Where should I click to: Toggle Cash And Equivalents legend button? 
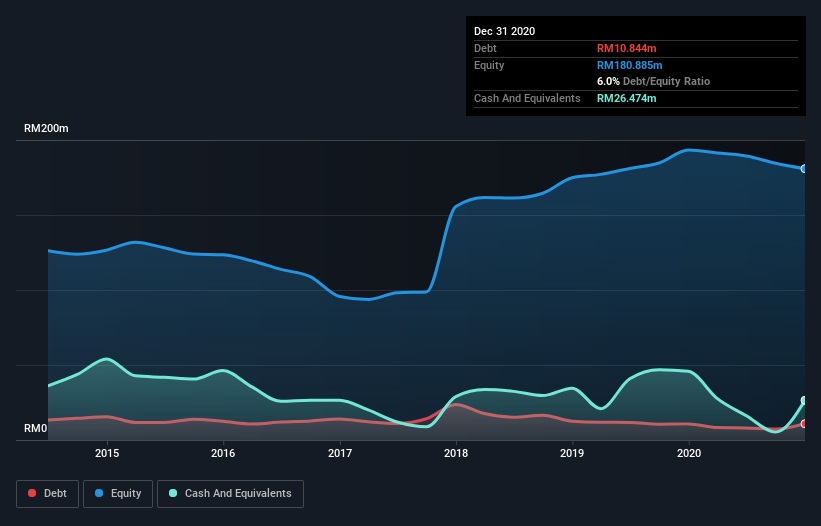click(x=230, y=494)
